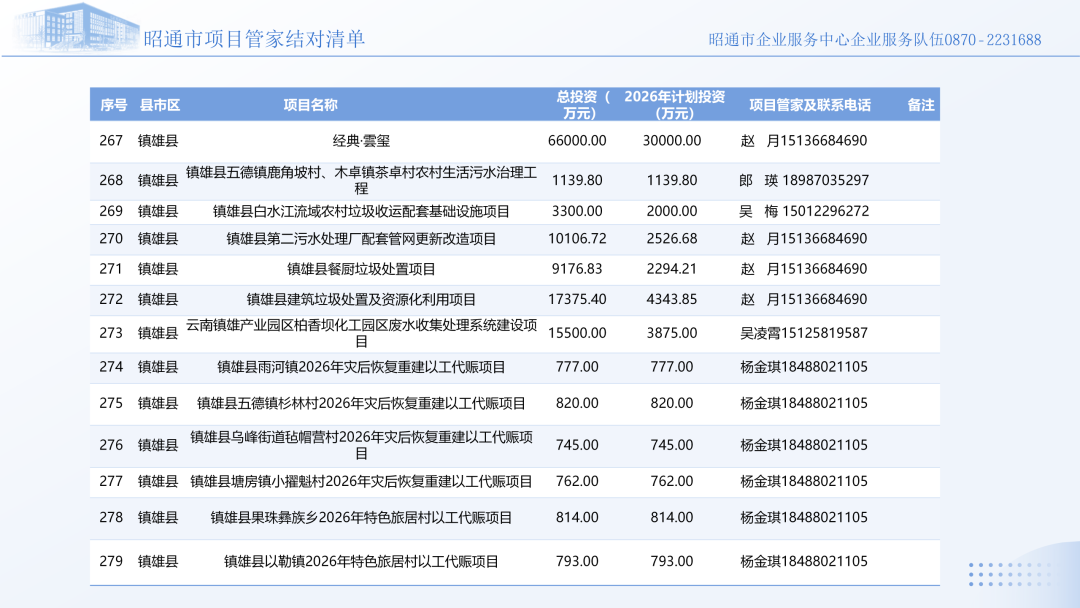This screenshot has height=608, width=1080.
Task: Click the 县市区 cell 镇雄县 in row 267
Action: (x=158, y=141)
